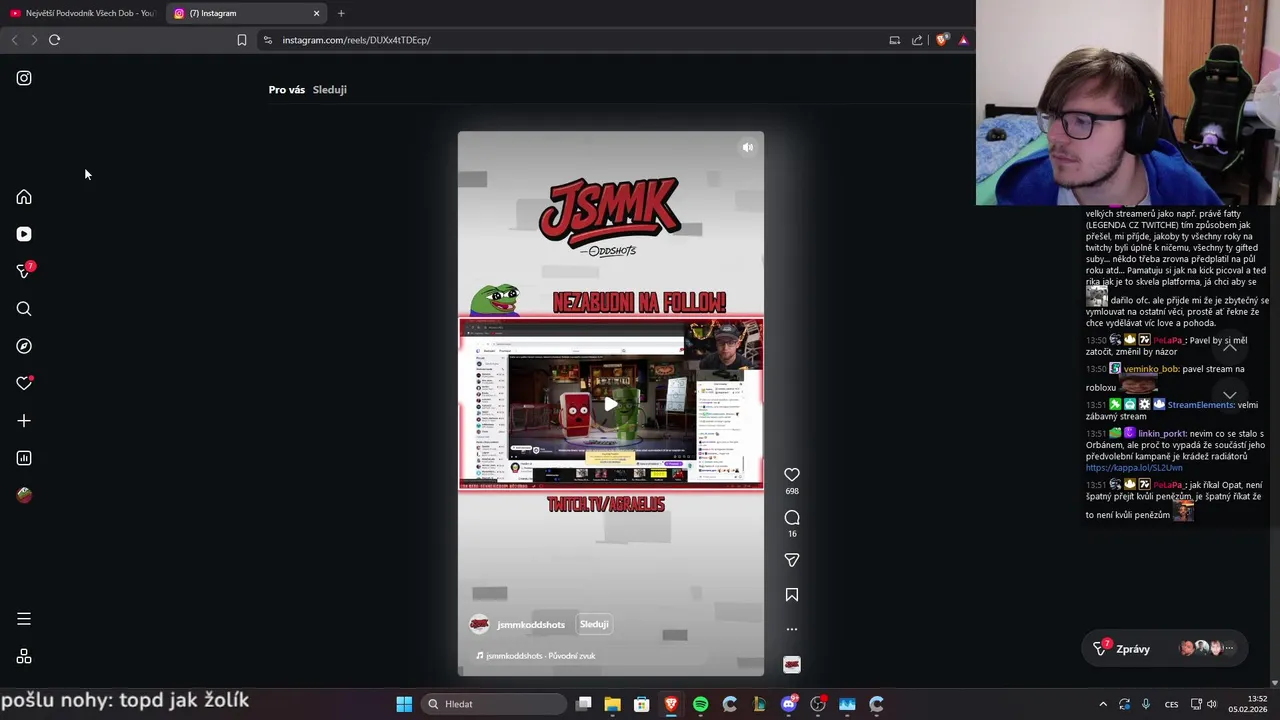Screen dimensions: 1280x720
Task: Like the reel with the heart icon
Action: coord(792,475)
